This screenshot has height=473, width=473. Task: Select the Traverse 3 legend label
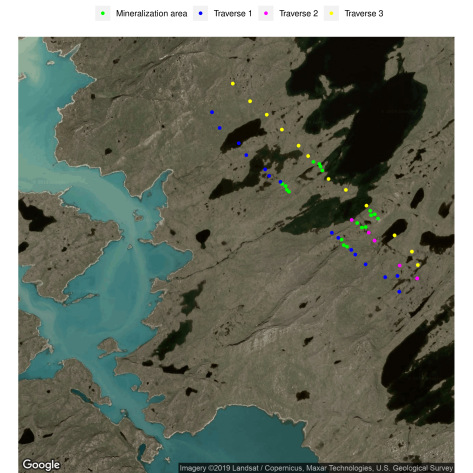tap(364, 13)
